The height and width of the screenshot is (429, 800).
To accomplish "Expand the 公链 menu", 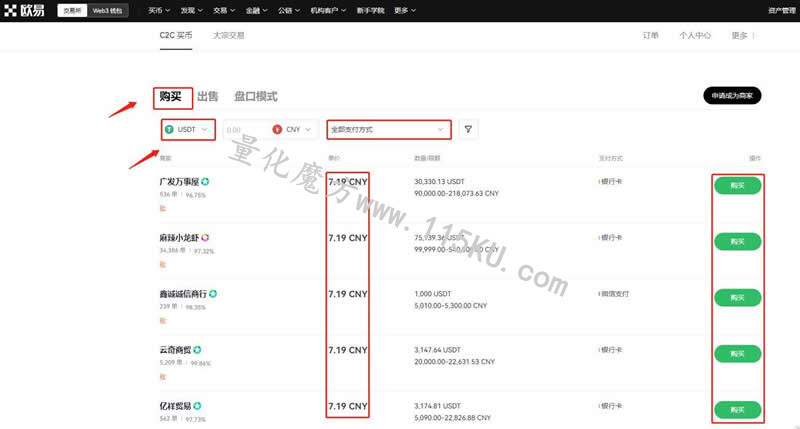I will [289, 10].
